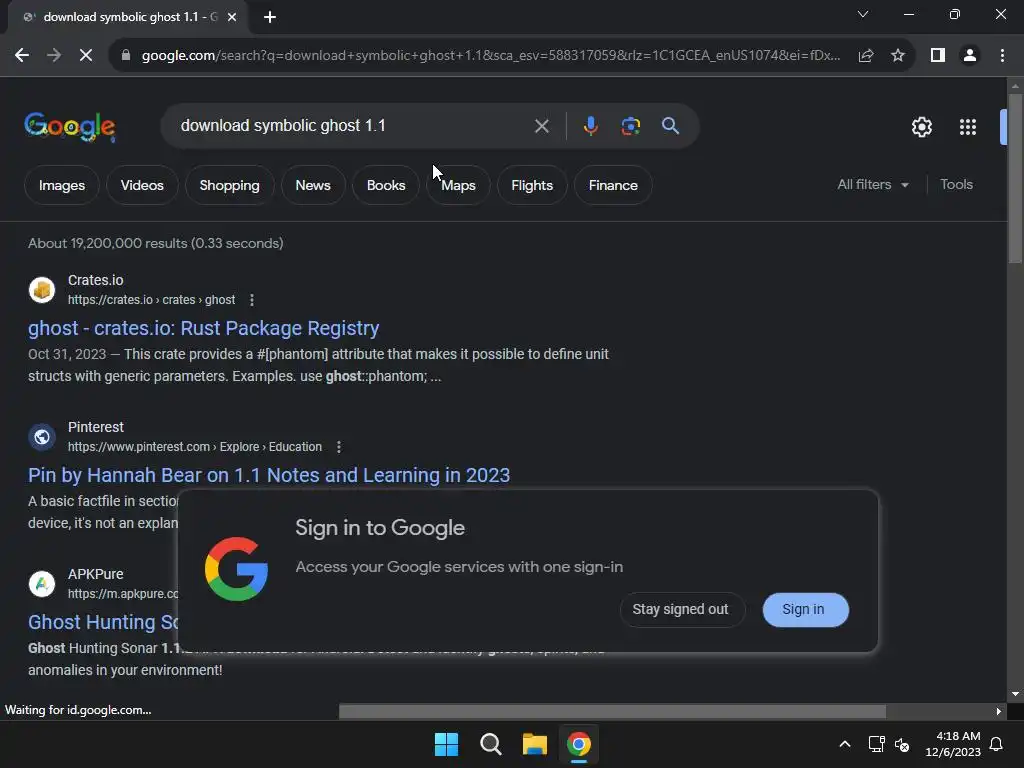Submit search using the magnifier icon
This screenshot has width=1024, height=768.
click(671, 126)
